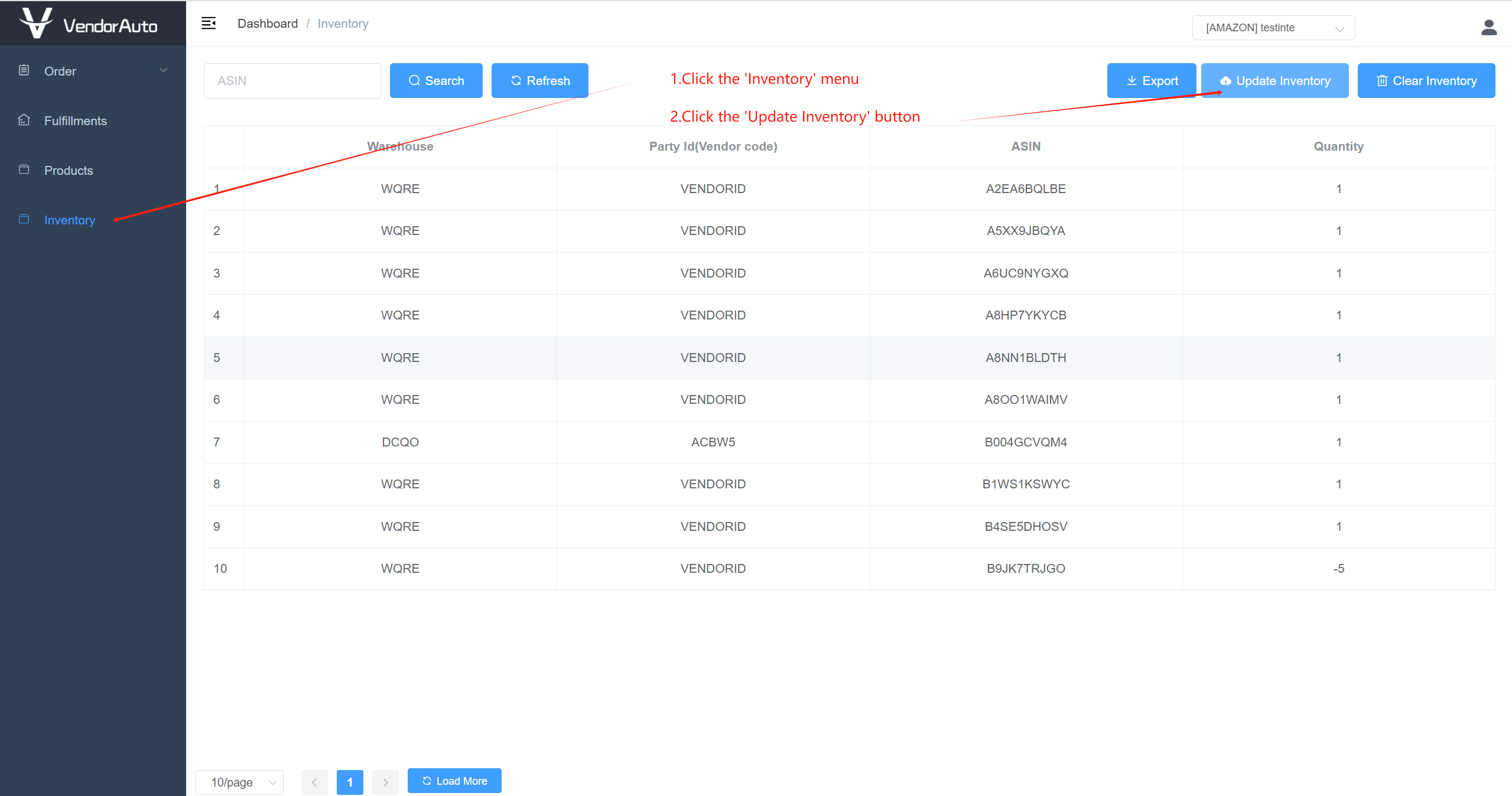Click the Refresh button
This screenshot has height=796, width=1512.
pos(539,80)
